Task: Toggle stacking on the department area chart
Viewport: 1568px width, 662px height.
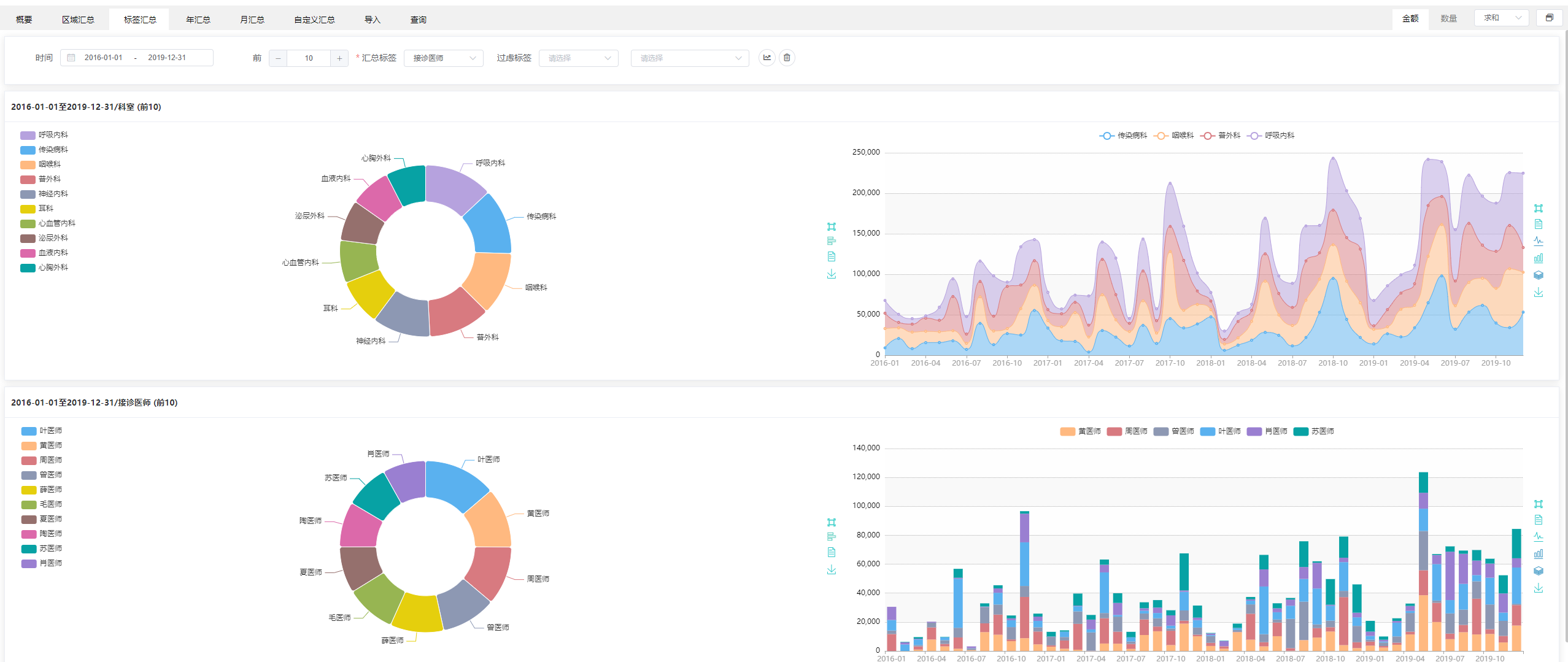Action: point(1538,275)
